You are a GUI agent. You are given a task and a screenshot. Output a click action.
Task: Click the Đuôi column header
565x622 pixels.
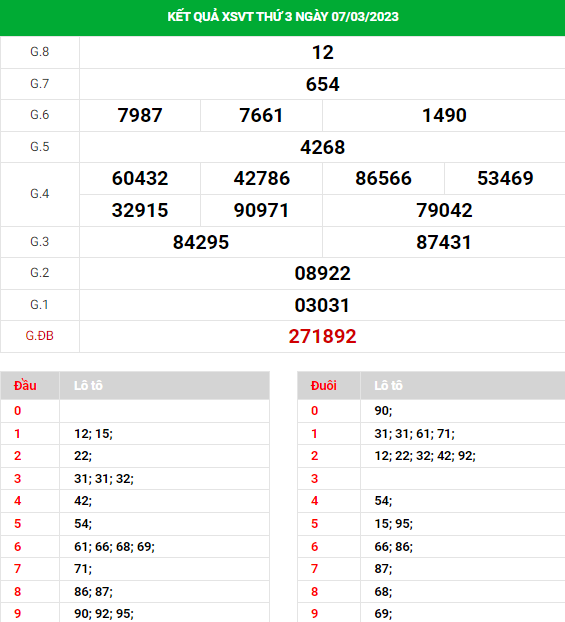324,386
